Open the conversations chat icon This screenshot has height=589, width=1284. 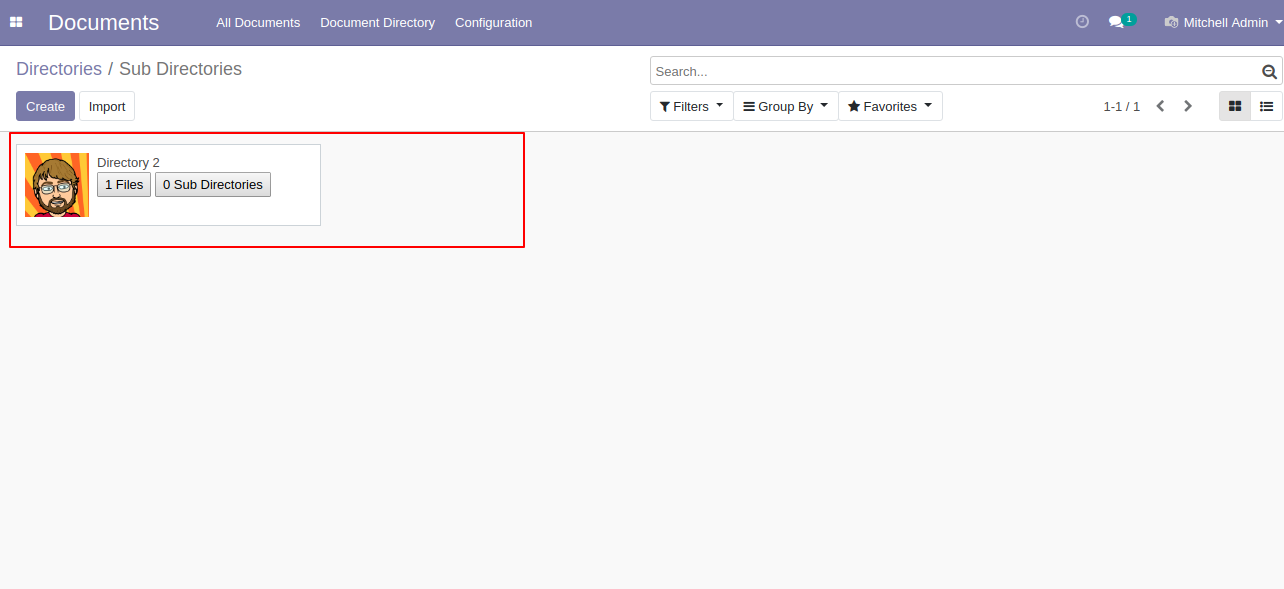(1117, 22)
